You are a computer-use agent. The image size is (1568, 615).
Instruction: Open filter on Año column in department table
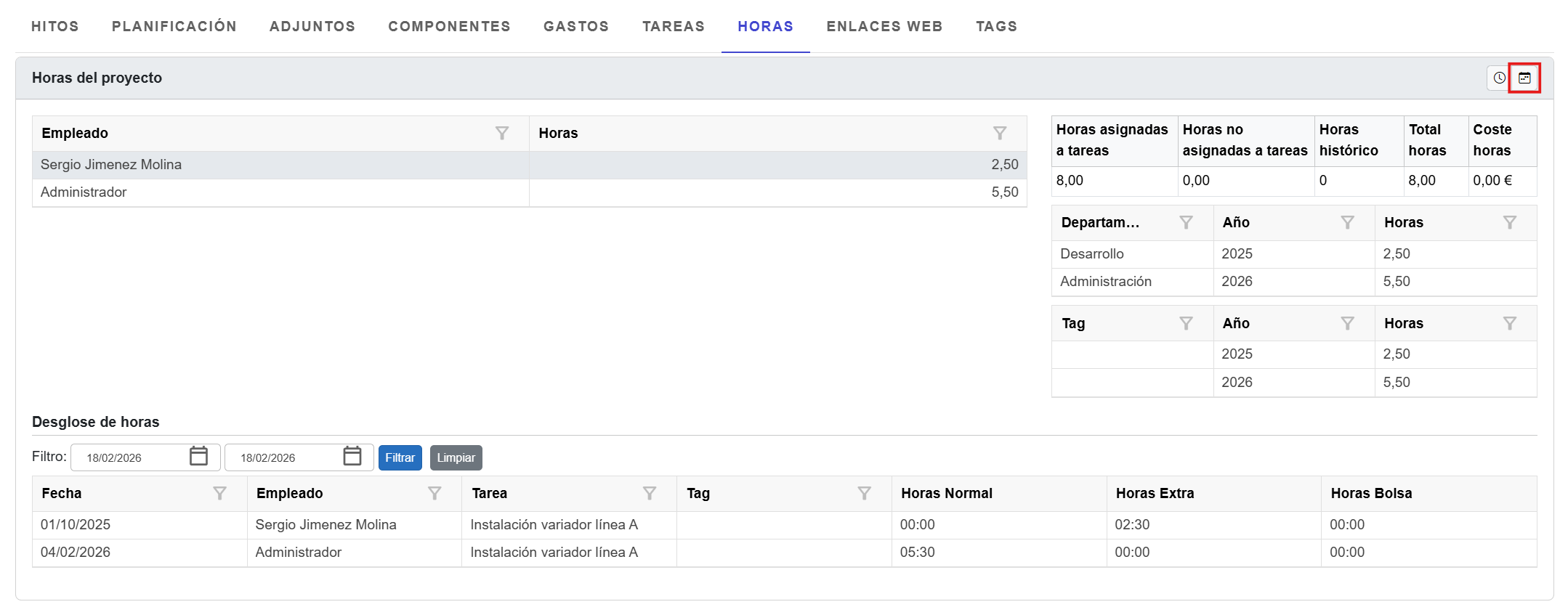(1347, 222)
